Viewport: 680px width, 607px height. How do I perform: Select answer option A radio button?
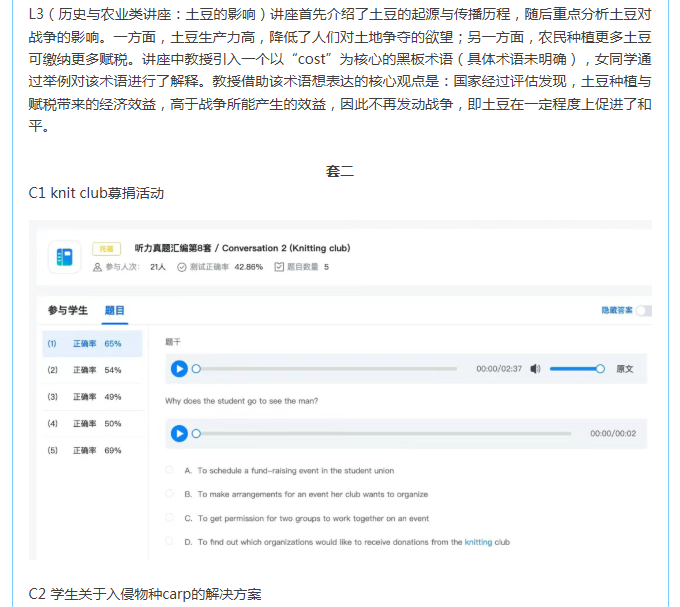click(169, 470)
